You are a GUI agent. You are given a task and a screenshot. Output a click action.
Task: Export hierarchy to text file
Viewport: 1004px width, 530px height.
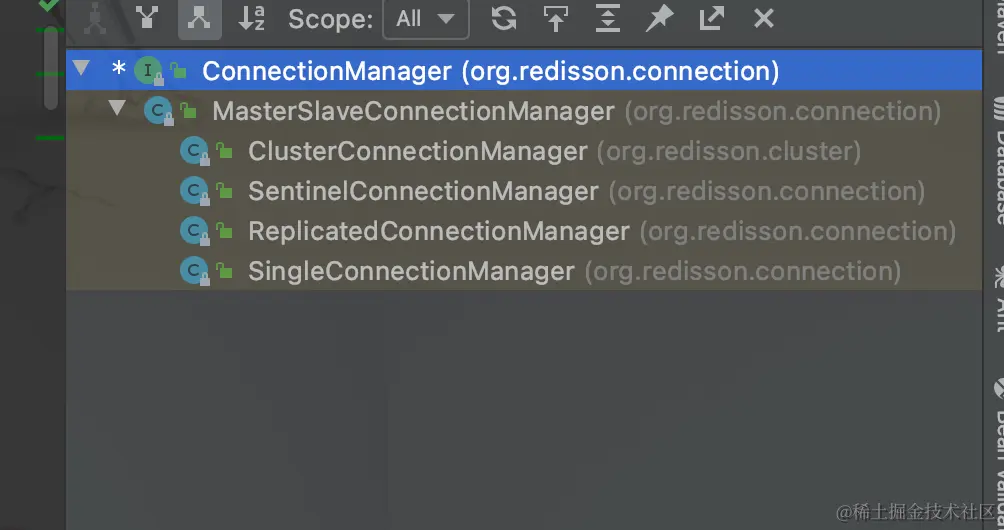(711, 18)
